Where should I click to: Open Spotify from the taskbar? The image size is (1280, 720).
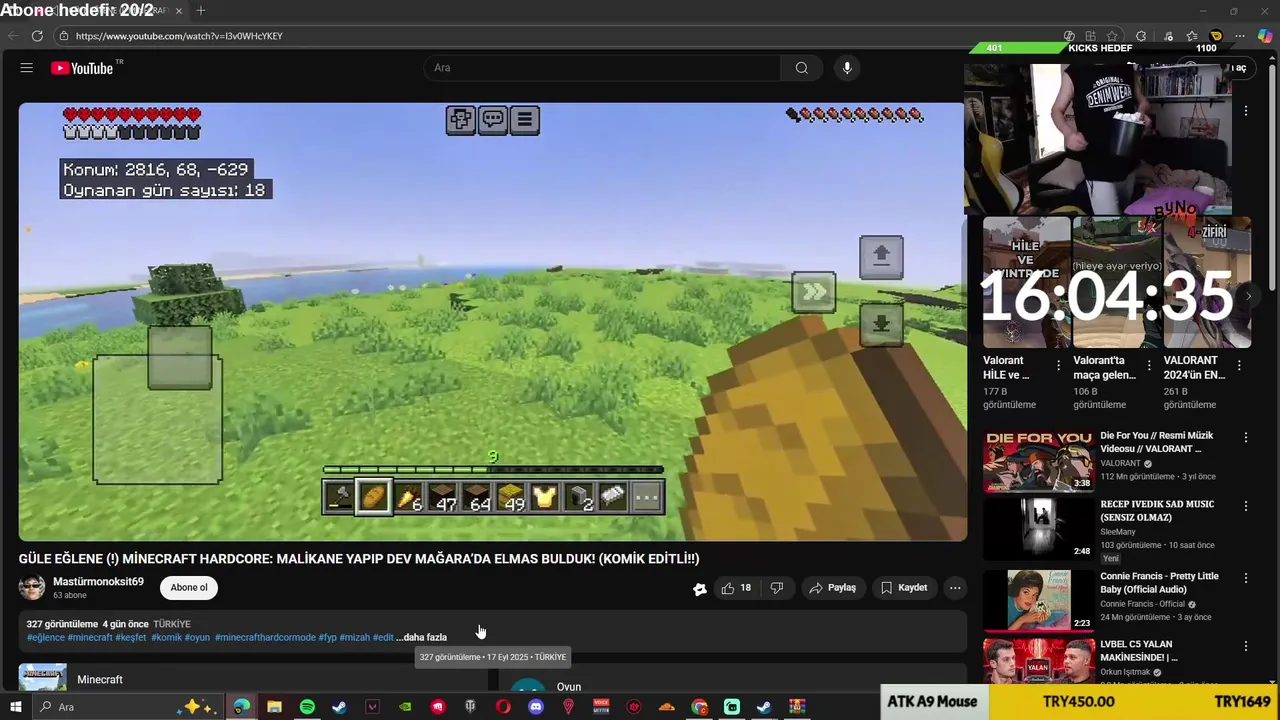[x=307, y=707]
